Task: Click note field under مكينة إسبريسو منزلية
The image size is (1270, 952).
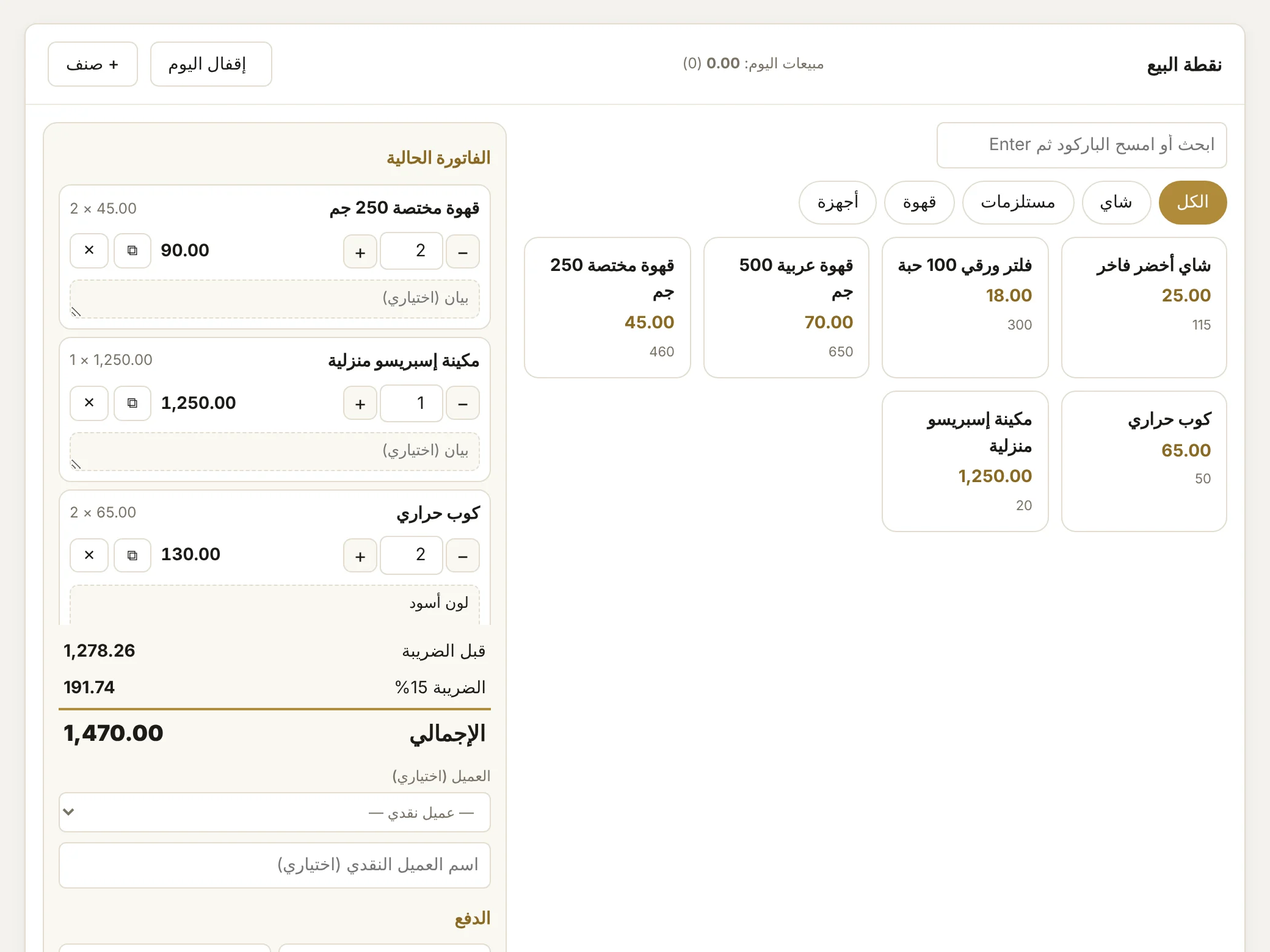Action: pyautogui.click(x=275, y=452)
